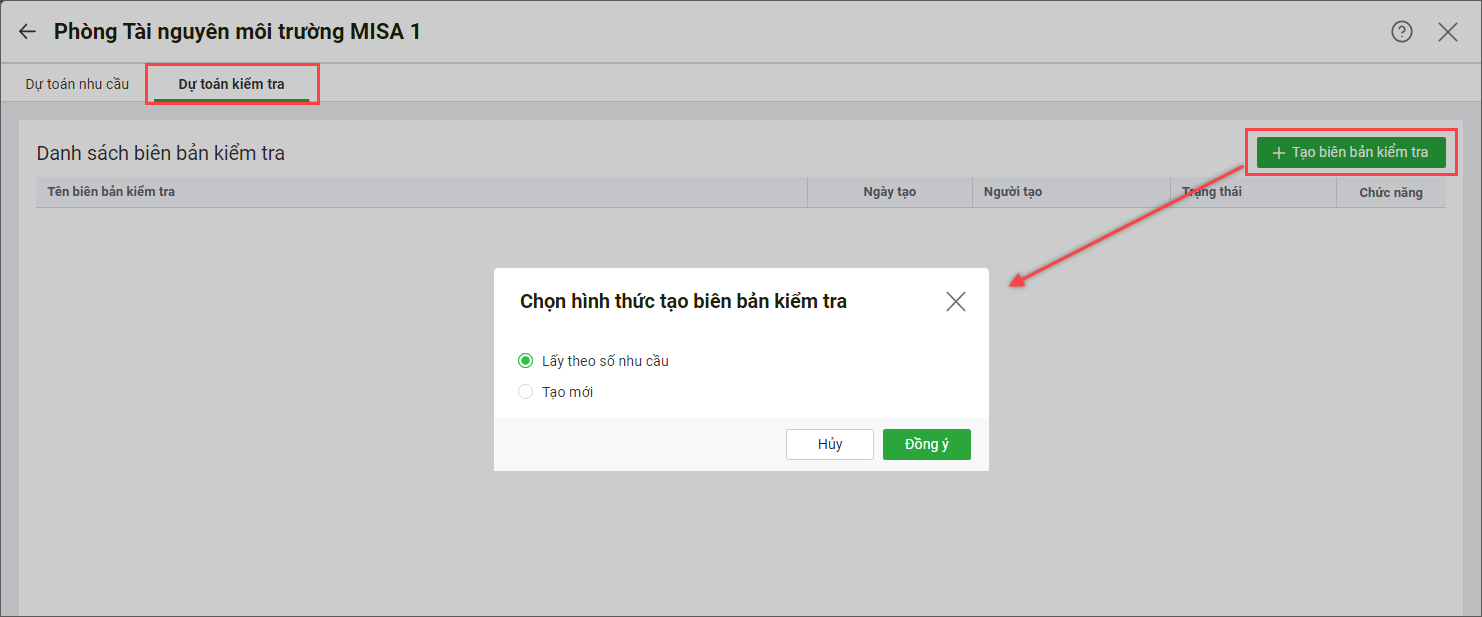The height and width of the screenshot is (617, 1482).
Task: Click the back arrow beside the page title
Action: pos(27,32)
